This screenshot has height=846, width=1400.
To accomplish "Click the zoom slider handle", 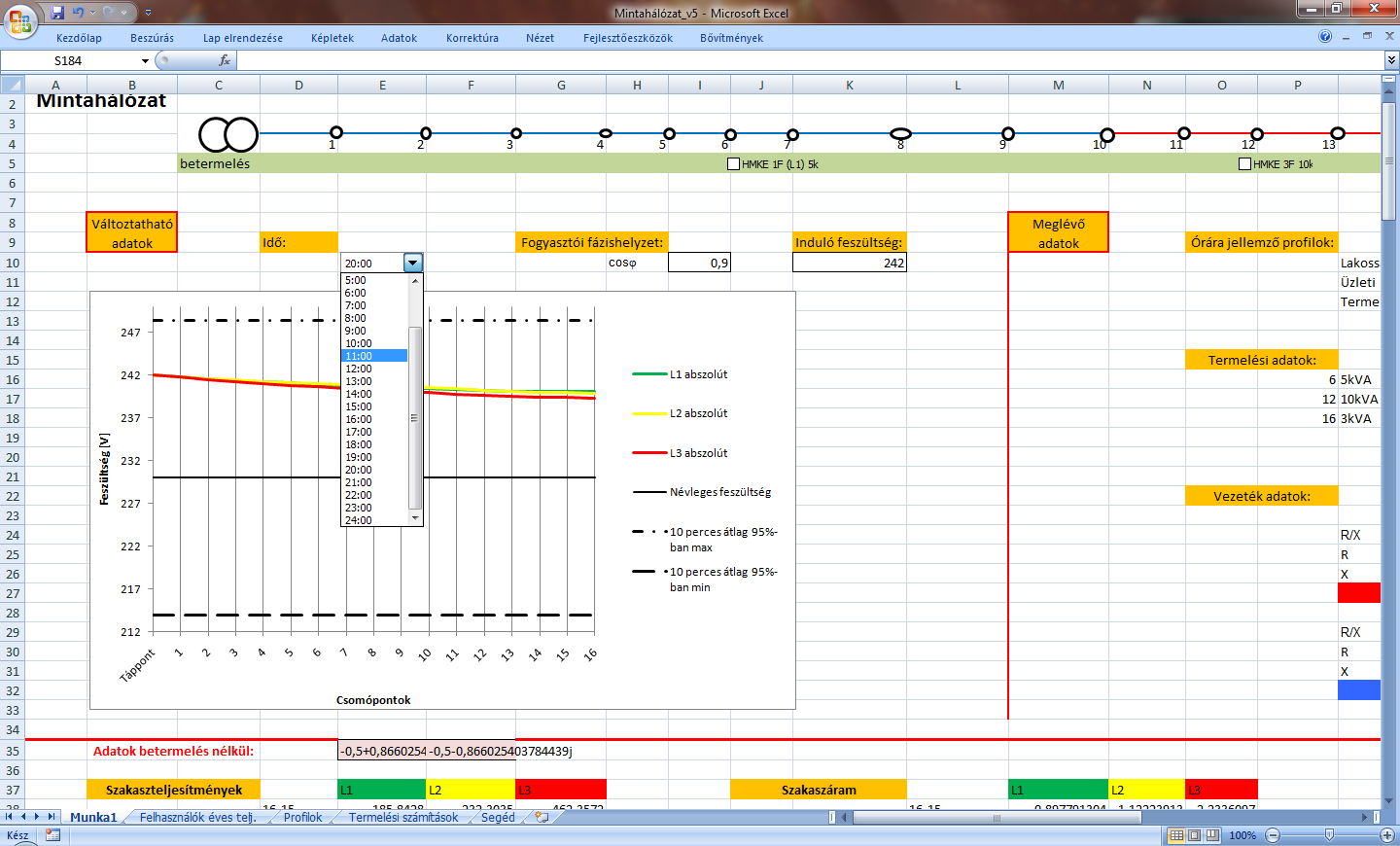I will [x=1329, y=835].
